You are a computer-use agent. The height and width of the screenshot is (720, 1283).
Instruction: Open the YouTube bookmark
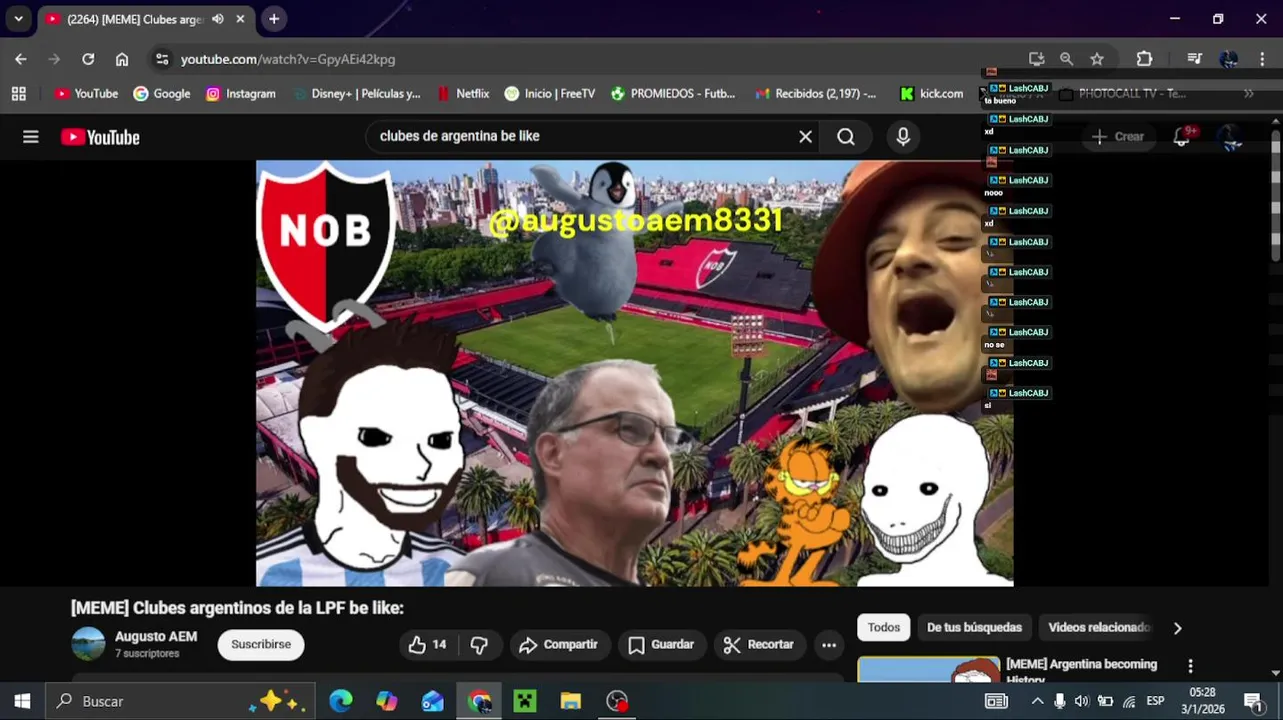86,93
